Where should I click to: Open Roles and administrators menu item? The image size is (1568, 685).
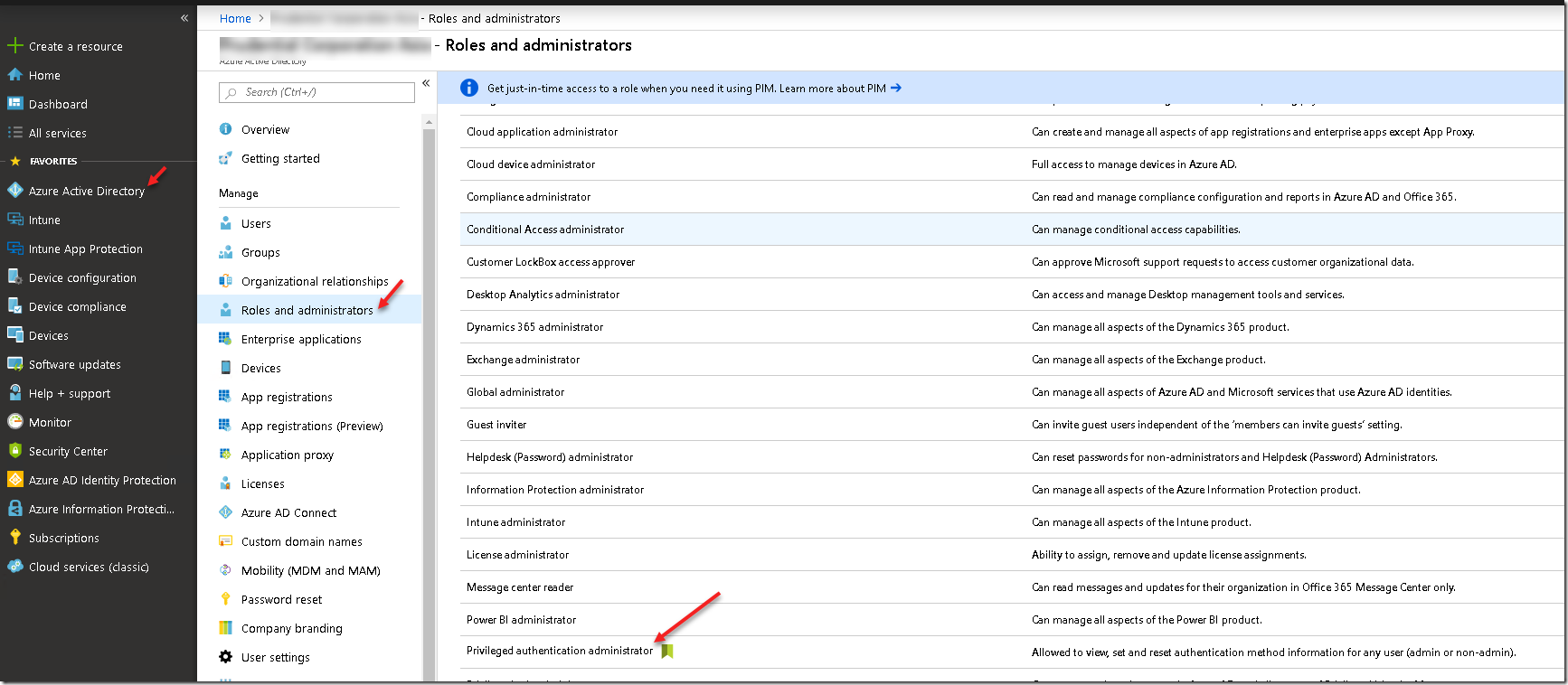[x=307, y=310]
